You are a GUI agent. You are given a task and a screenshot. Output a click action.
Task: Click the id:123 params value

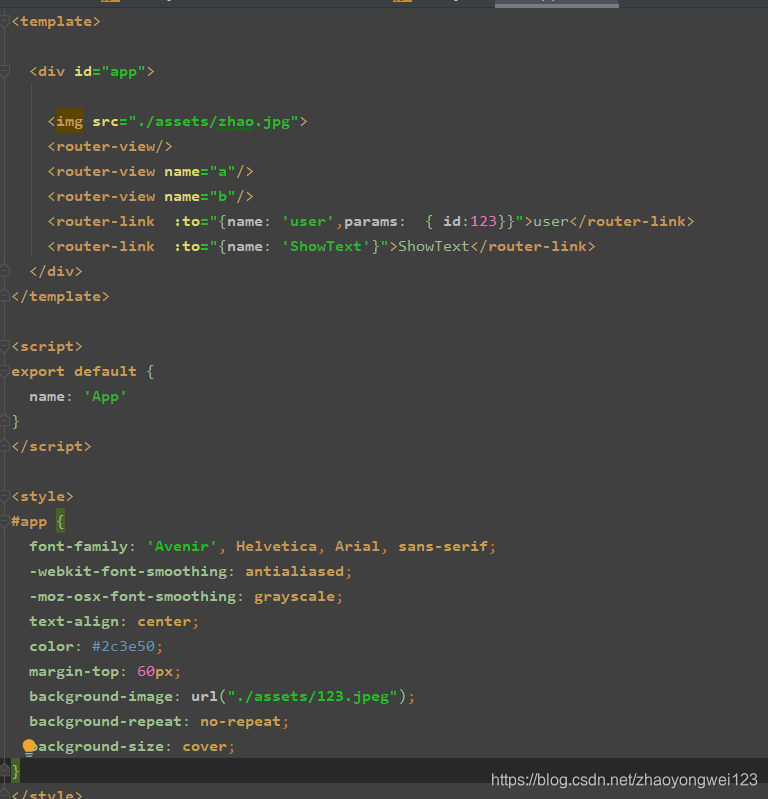point(469,222)
